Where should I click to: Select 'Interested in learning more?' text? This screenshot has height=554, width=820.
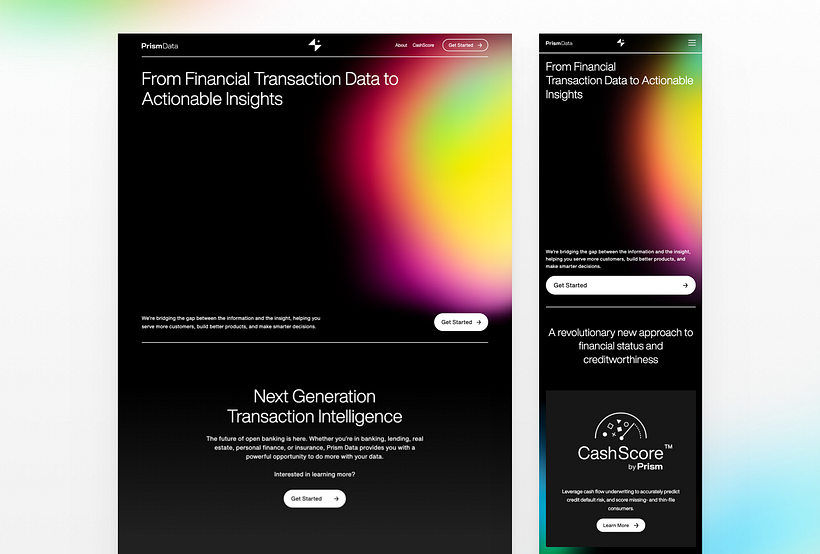pos(315,474)
